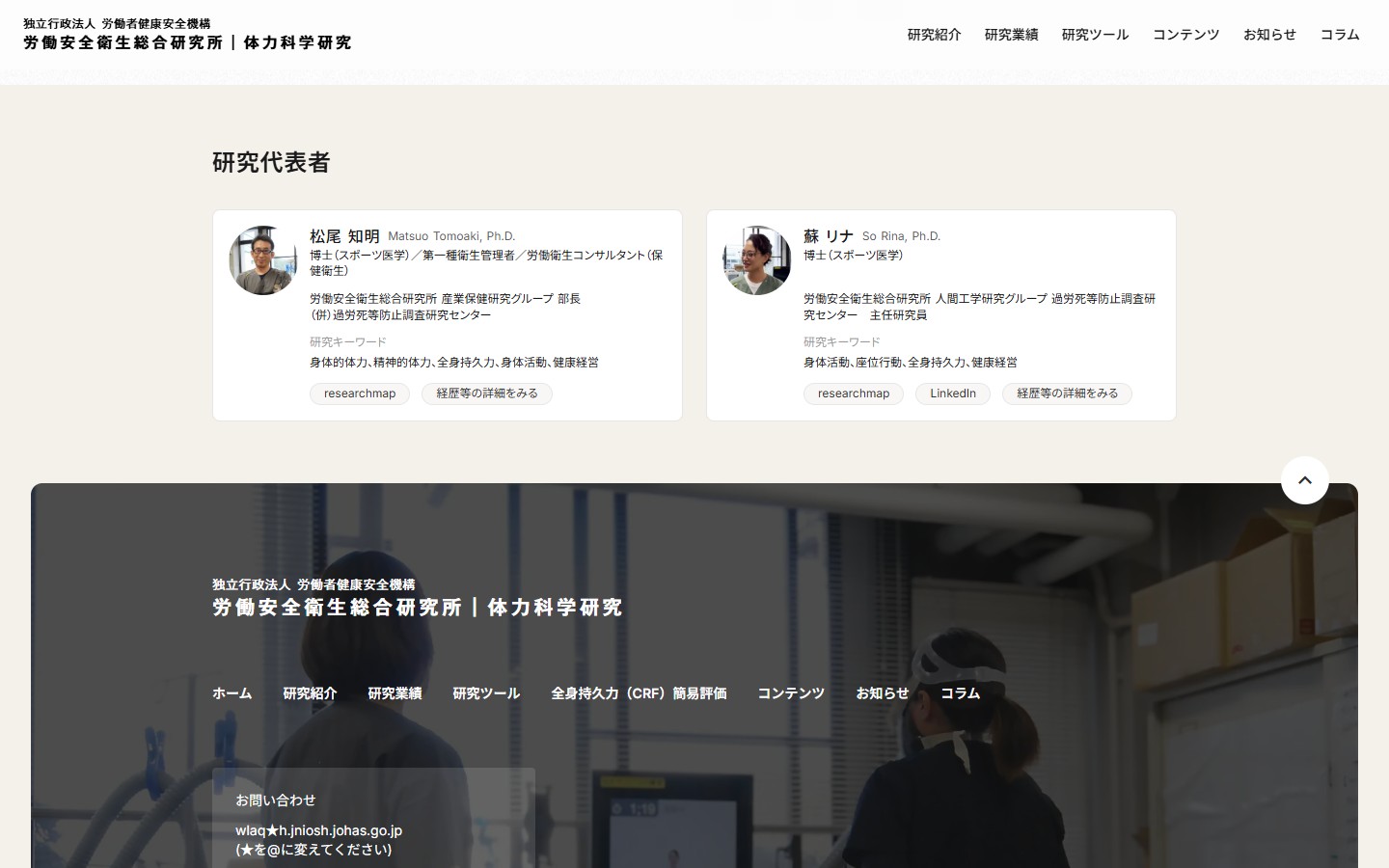Open 研究紹介 in the top navigation
The image size is (1389, 868).
(x=934, y=35)
